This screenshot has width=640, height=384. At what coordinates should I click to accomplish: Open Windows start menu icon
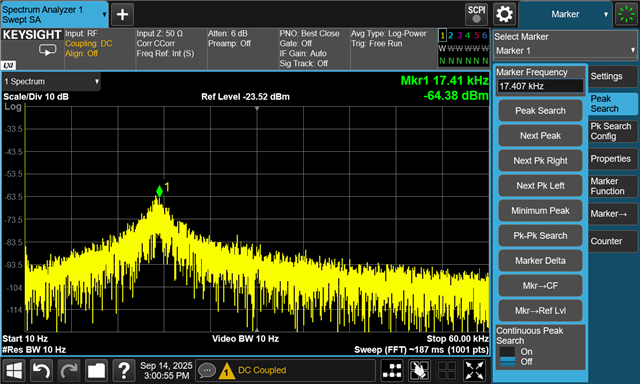tap(14, 371)
